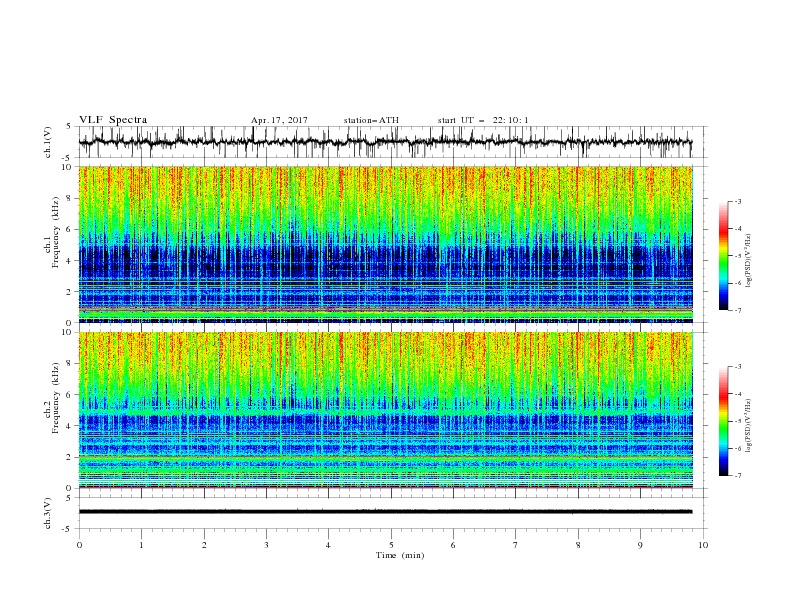Click the "VLF Spectra" title text

(113, 120)
